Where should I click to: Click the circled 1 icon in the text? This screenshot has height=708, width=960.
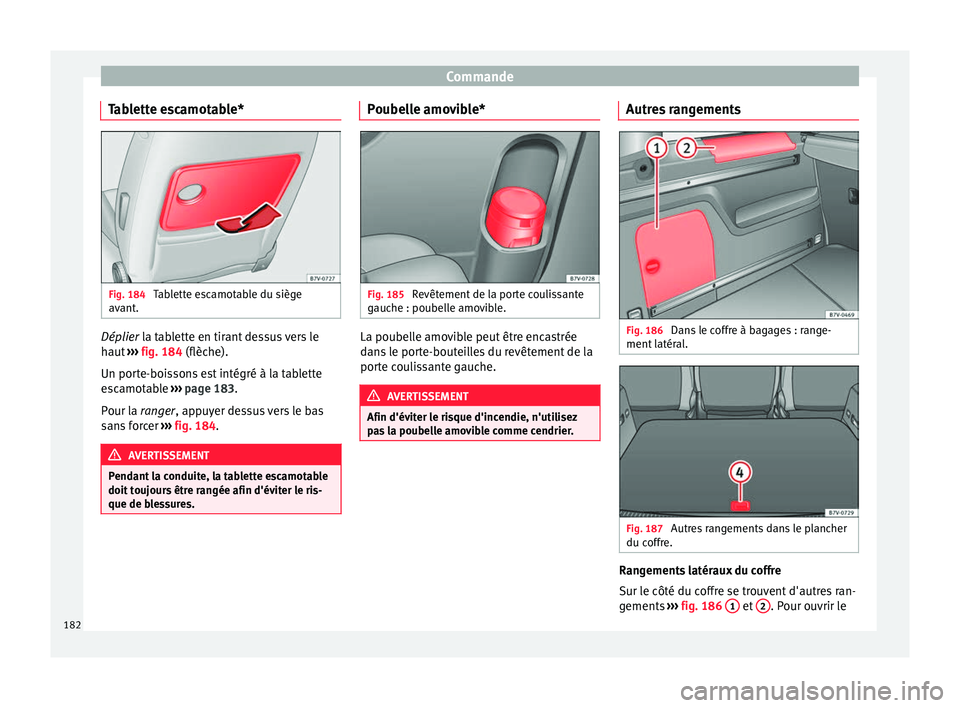[x=732, y=606]
